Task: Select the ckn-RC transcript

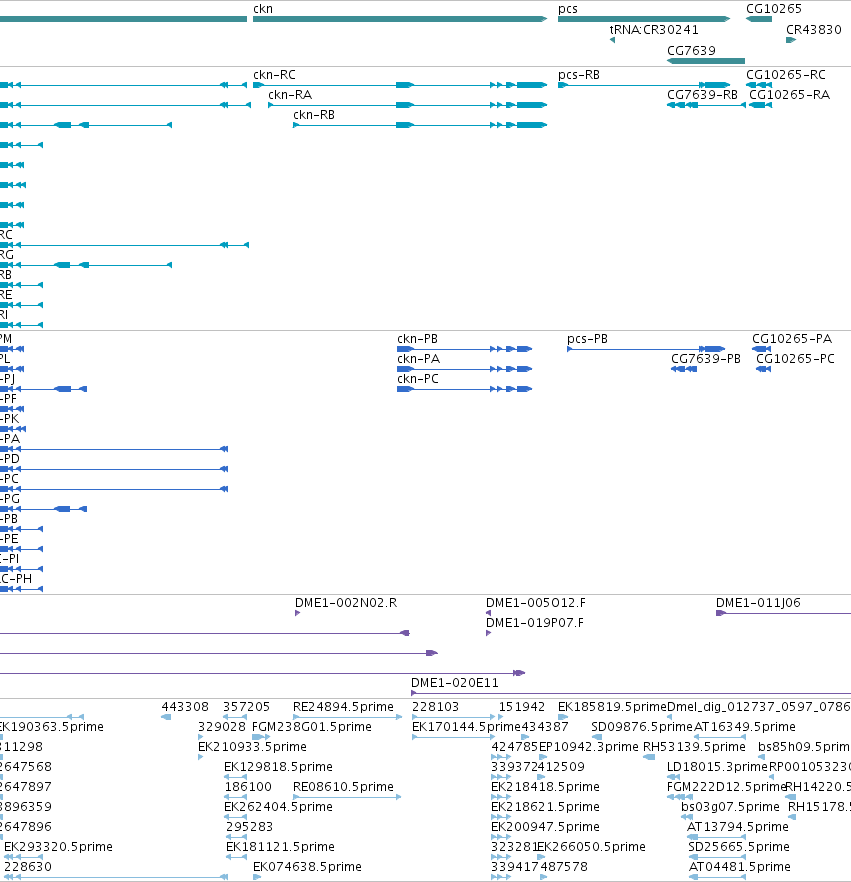Action: (x=400, y=85)
